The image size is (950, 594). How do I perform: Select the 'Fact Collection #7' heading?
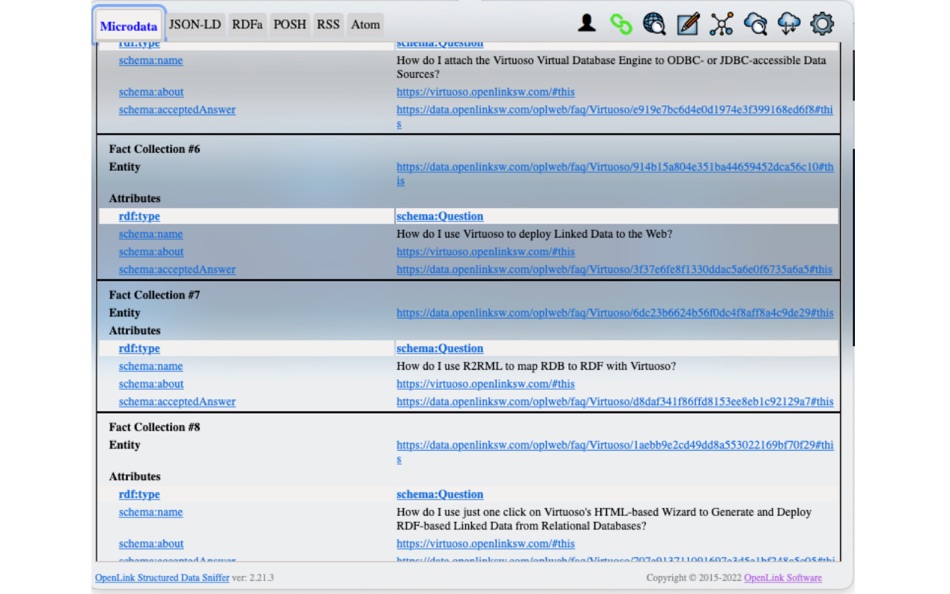point(154,295)
